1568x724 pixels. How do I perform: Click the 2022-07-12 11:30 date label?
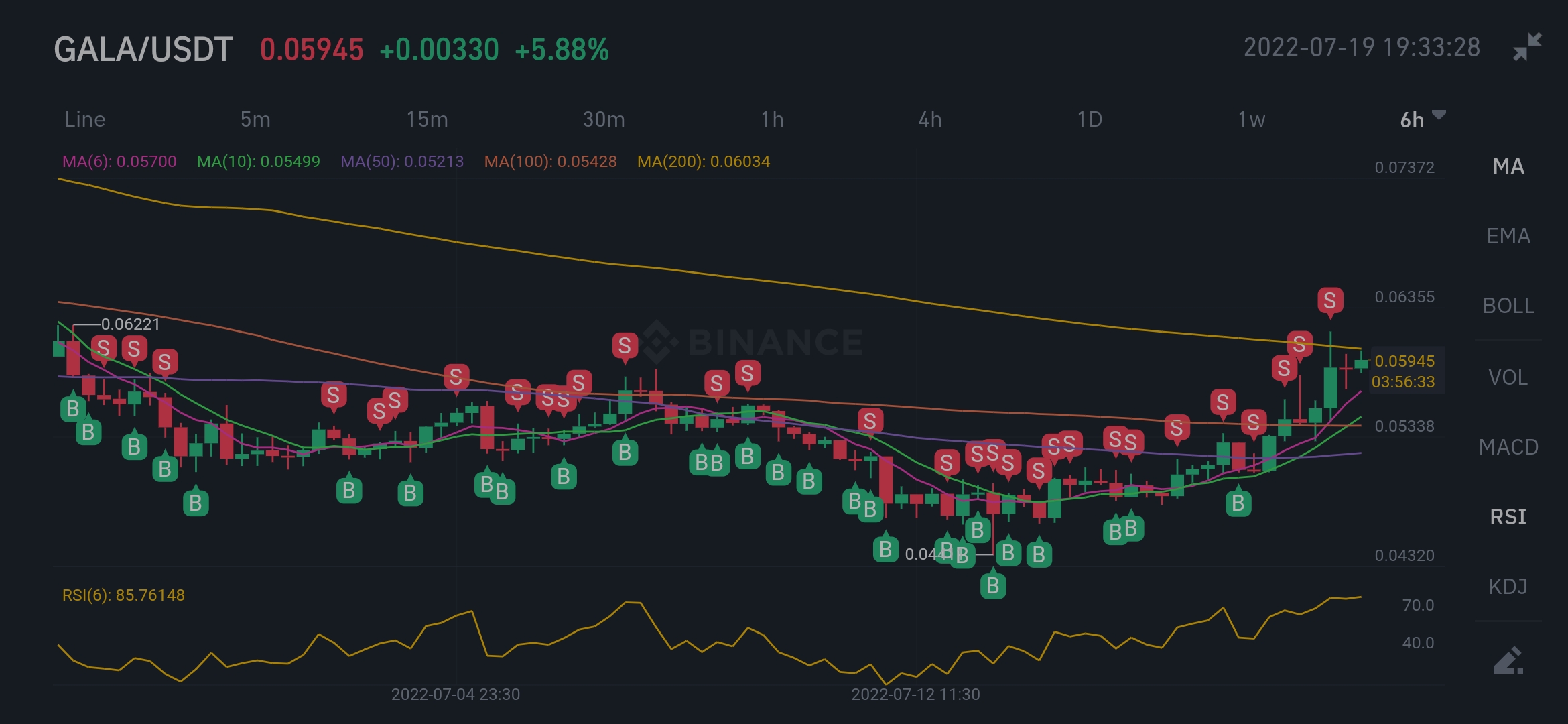point(915,695)
